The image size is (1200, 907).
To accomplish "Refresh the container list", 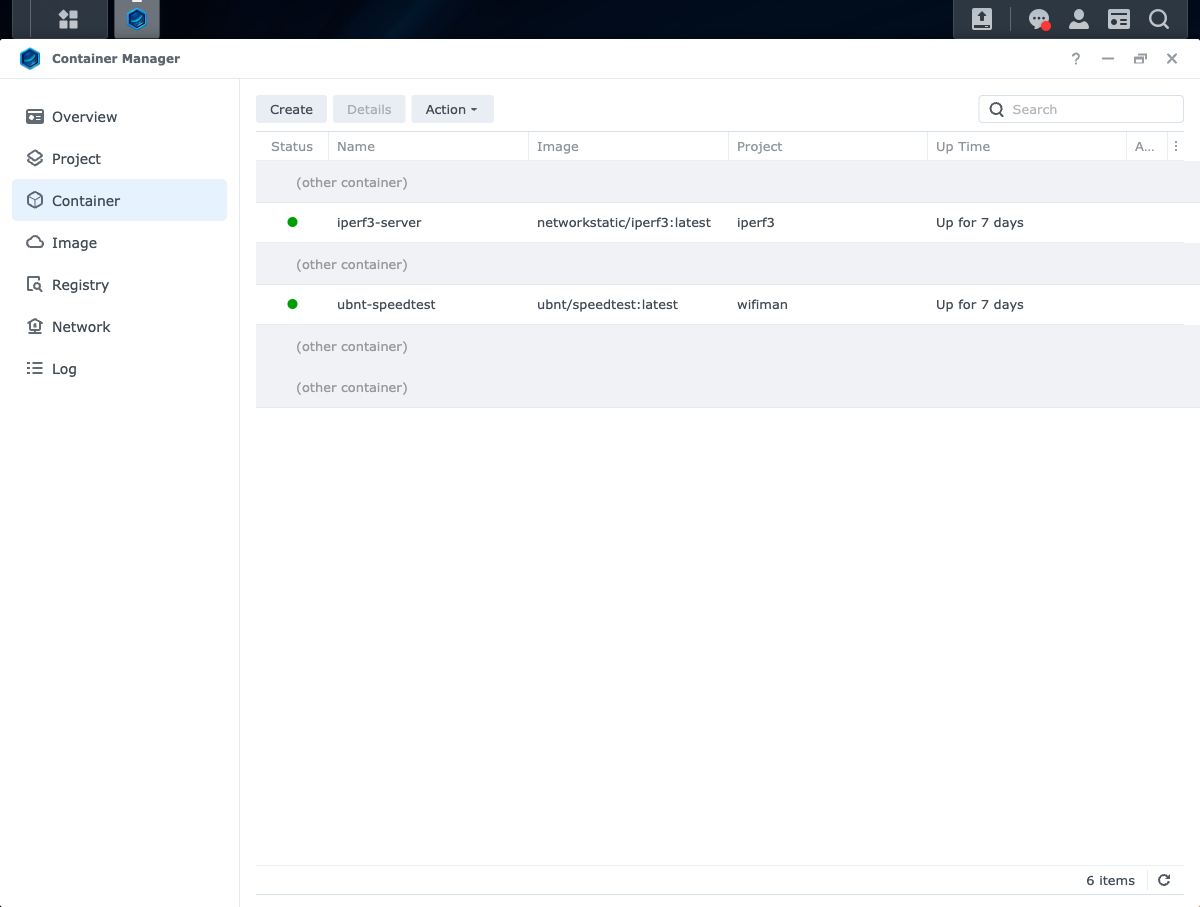I will pos(1164,880).
